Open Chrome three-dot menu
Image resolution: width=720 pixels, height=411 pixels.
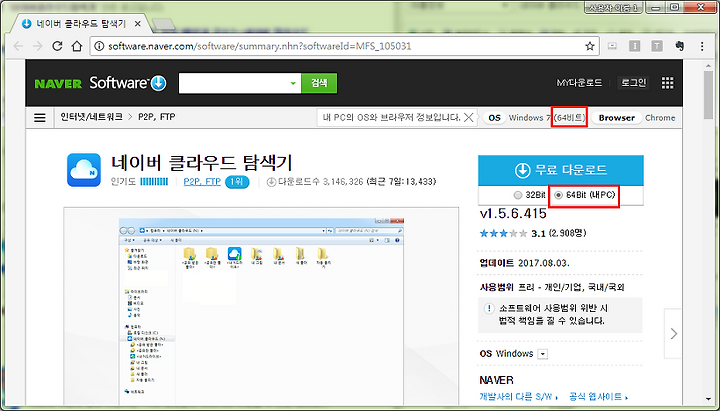tap(702, 46)
